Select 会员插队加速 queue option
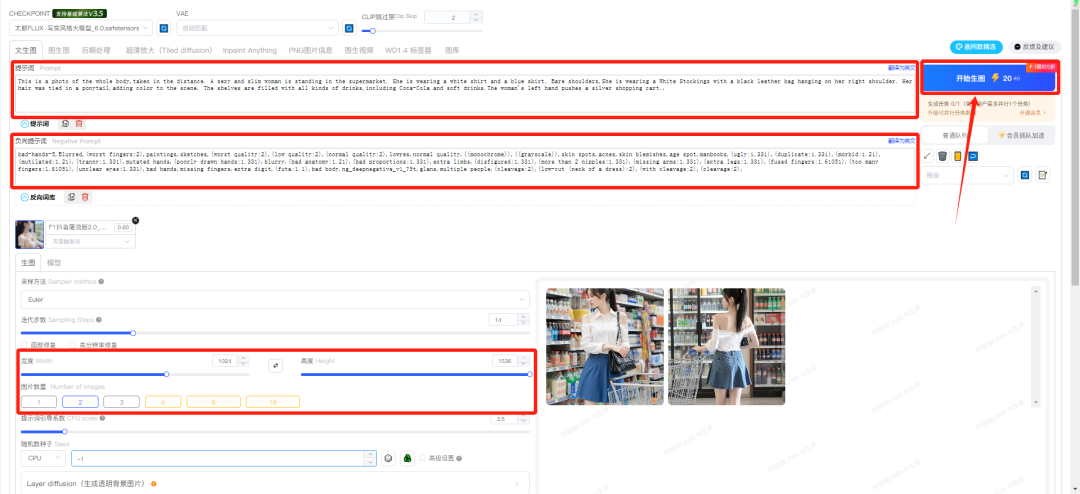 (x=1022, y=136)
